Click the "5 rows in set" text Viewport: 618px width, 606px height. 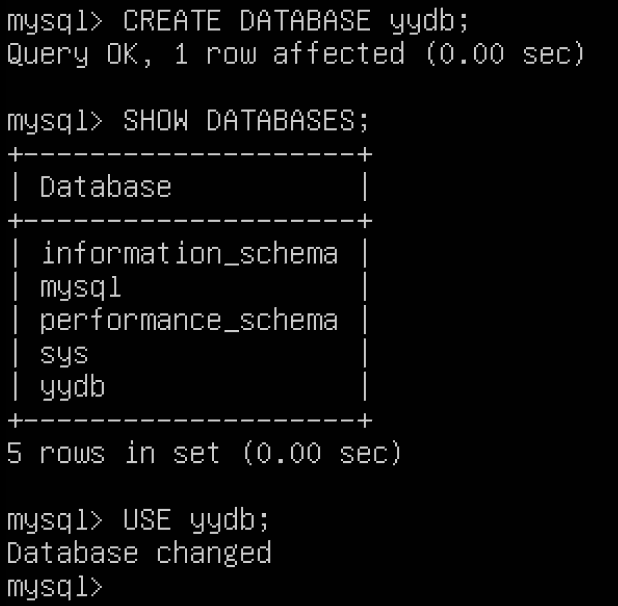113,453
